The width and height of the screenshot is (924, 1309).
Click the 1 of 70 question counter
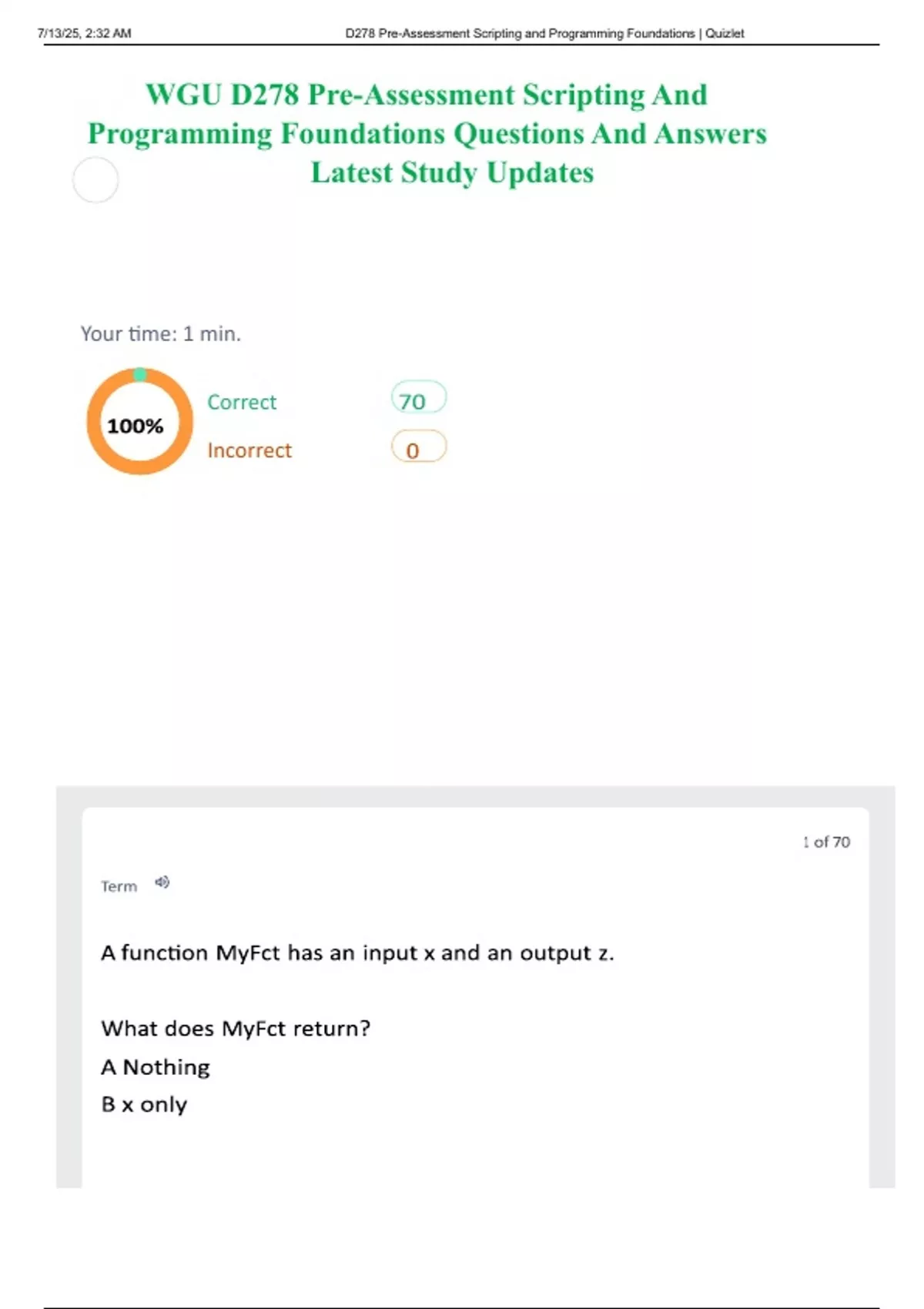tap(826, 842)
